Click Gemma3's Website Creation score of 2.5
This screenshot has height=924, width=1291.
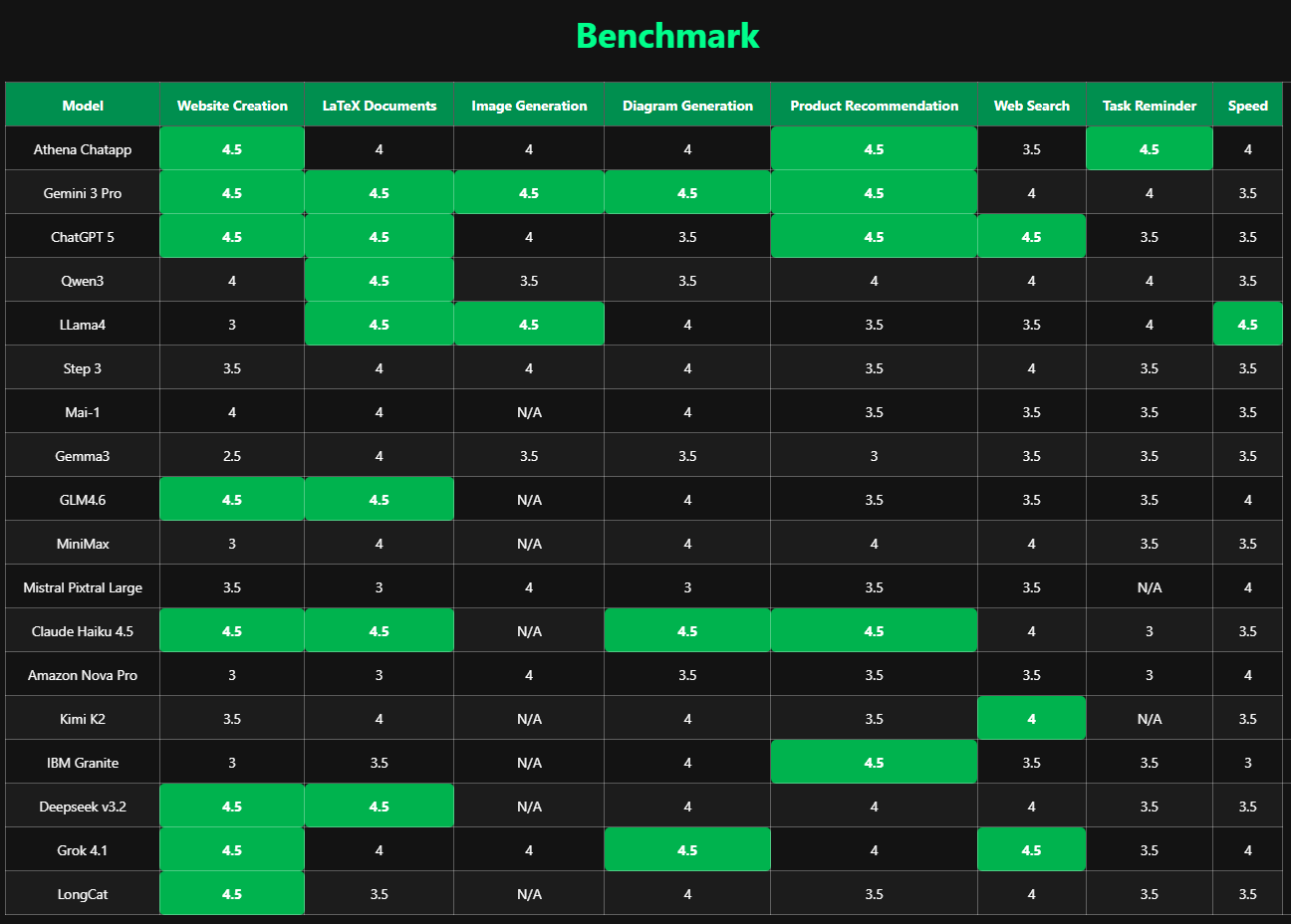click(232, 456)
